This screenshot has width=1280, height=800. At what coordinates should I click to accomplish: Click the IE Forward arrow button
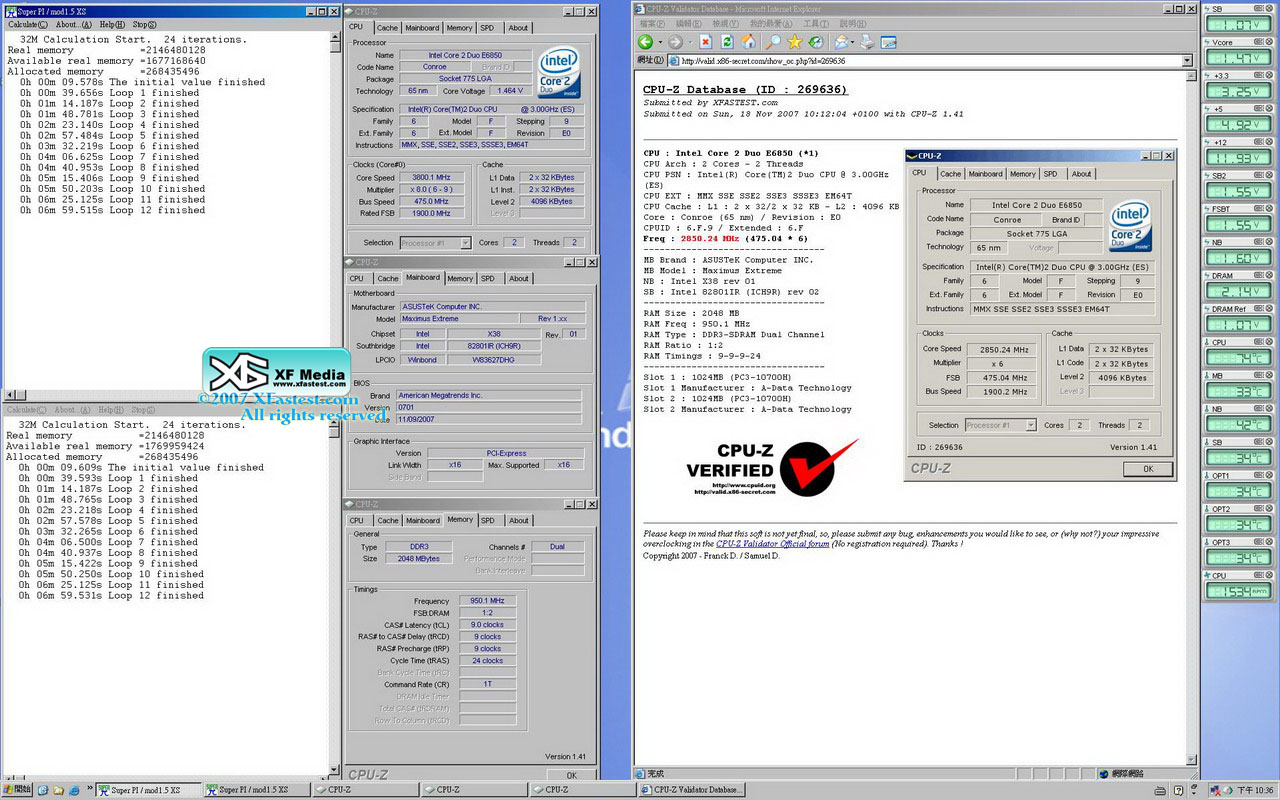click(676, 42)
